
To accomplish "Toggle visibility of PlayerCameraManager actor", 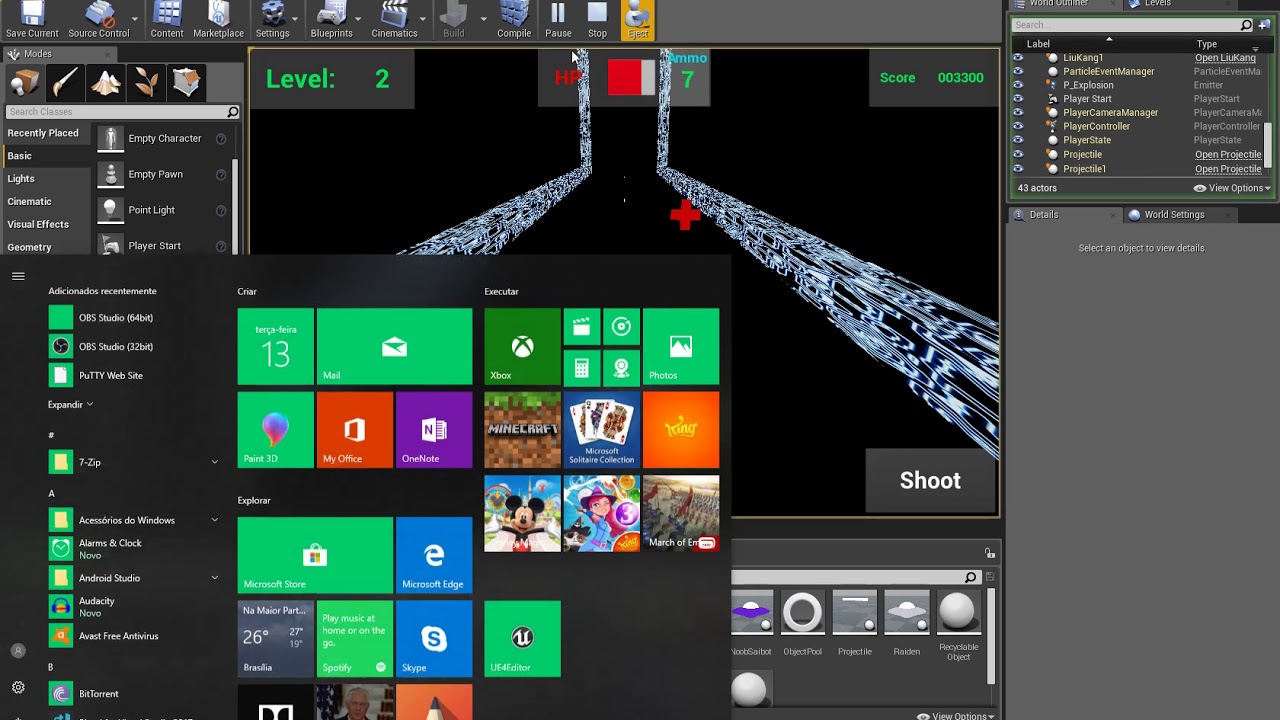I will [x=1018, y=113].
